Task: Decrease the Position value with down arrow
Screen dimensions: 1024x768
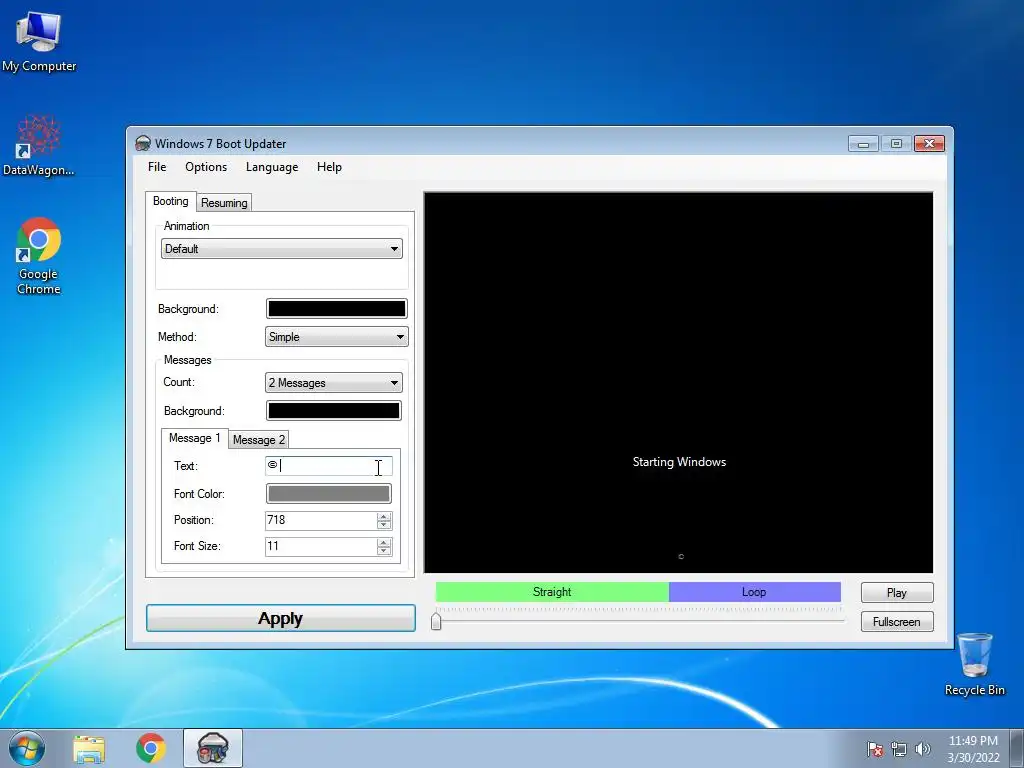Action: [384, 525]
